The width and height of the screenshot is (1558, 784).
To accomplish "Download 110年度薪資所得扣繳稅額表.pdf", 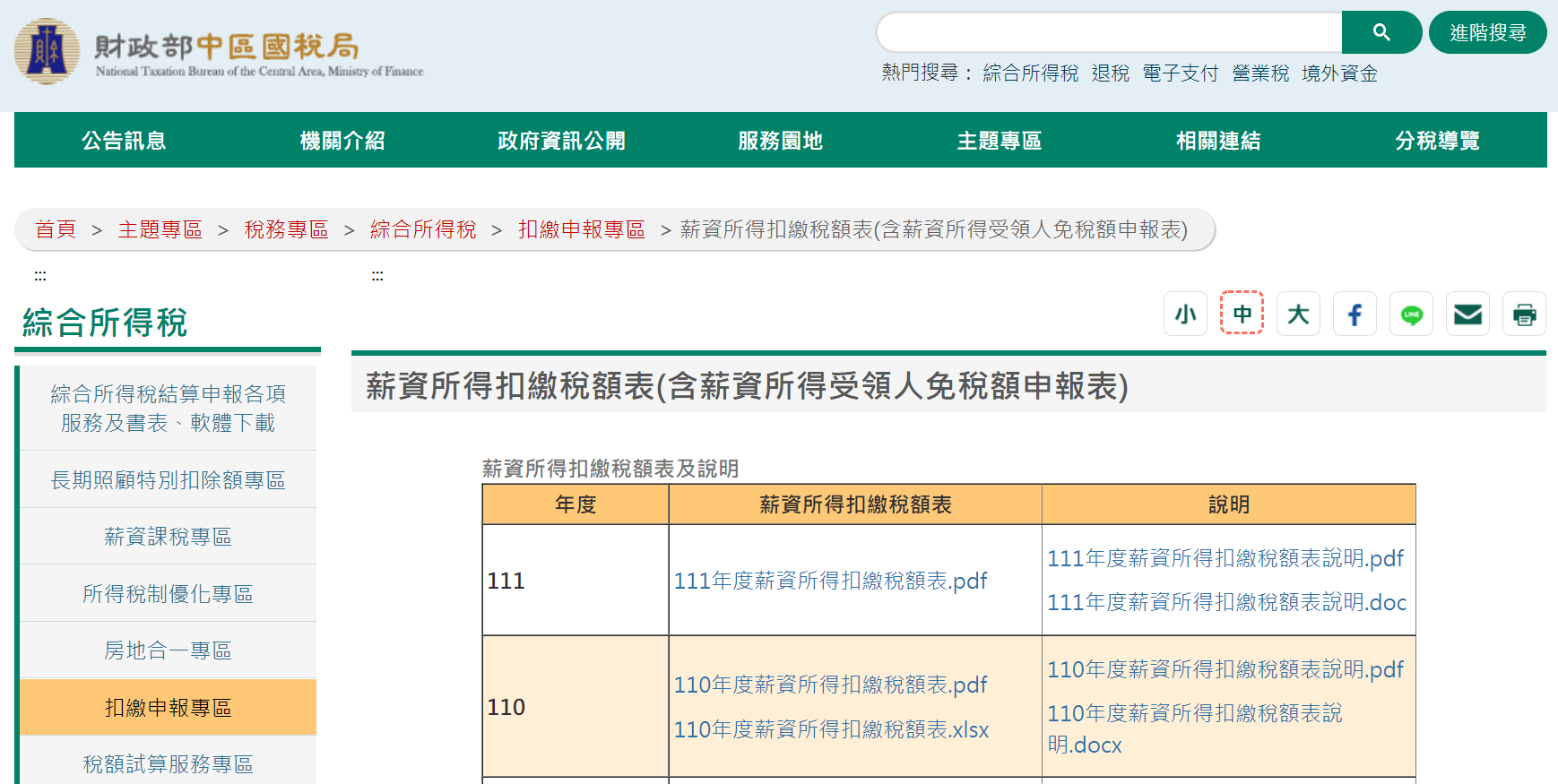I will (x=830, y=685).
